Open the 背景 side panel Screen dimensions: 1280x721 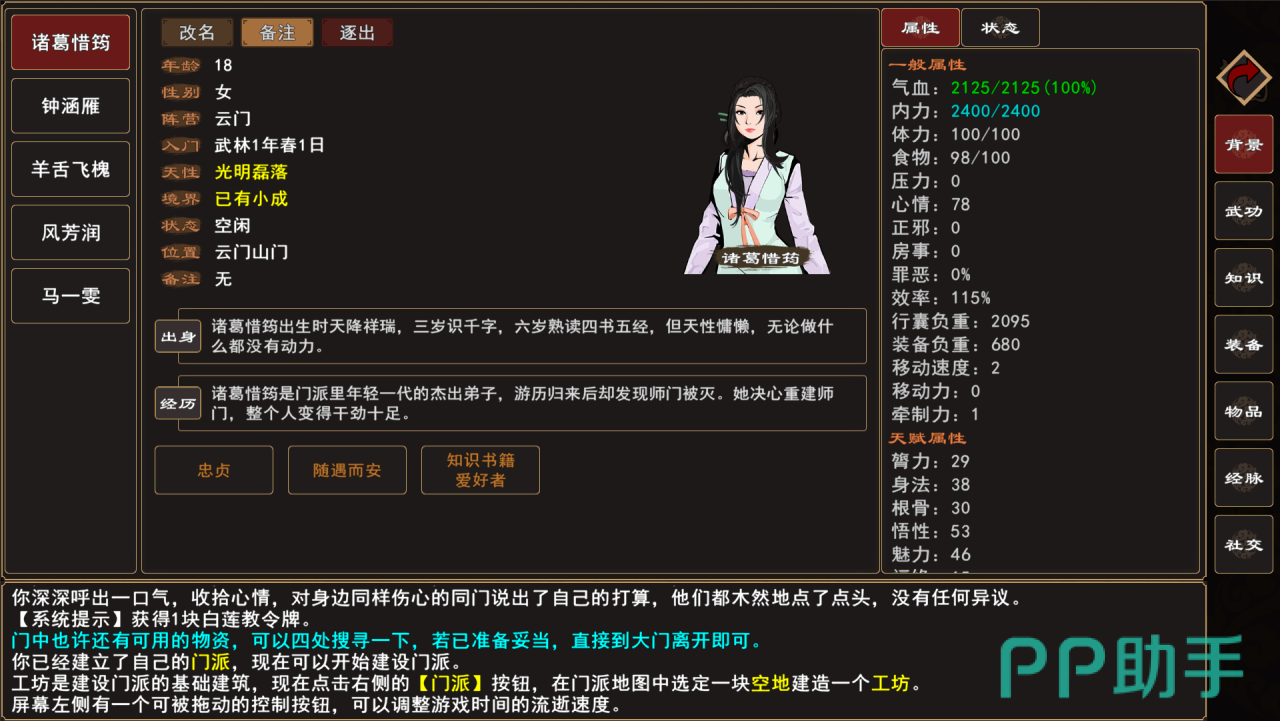1244,144
